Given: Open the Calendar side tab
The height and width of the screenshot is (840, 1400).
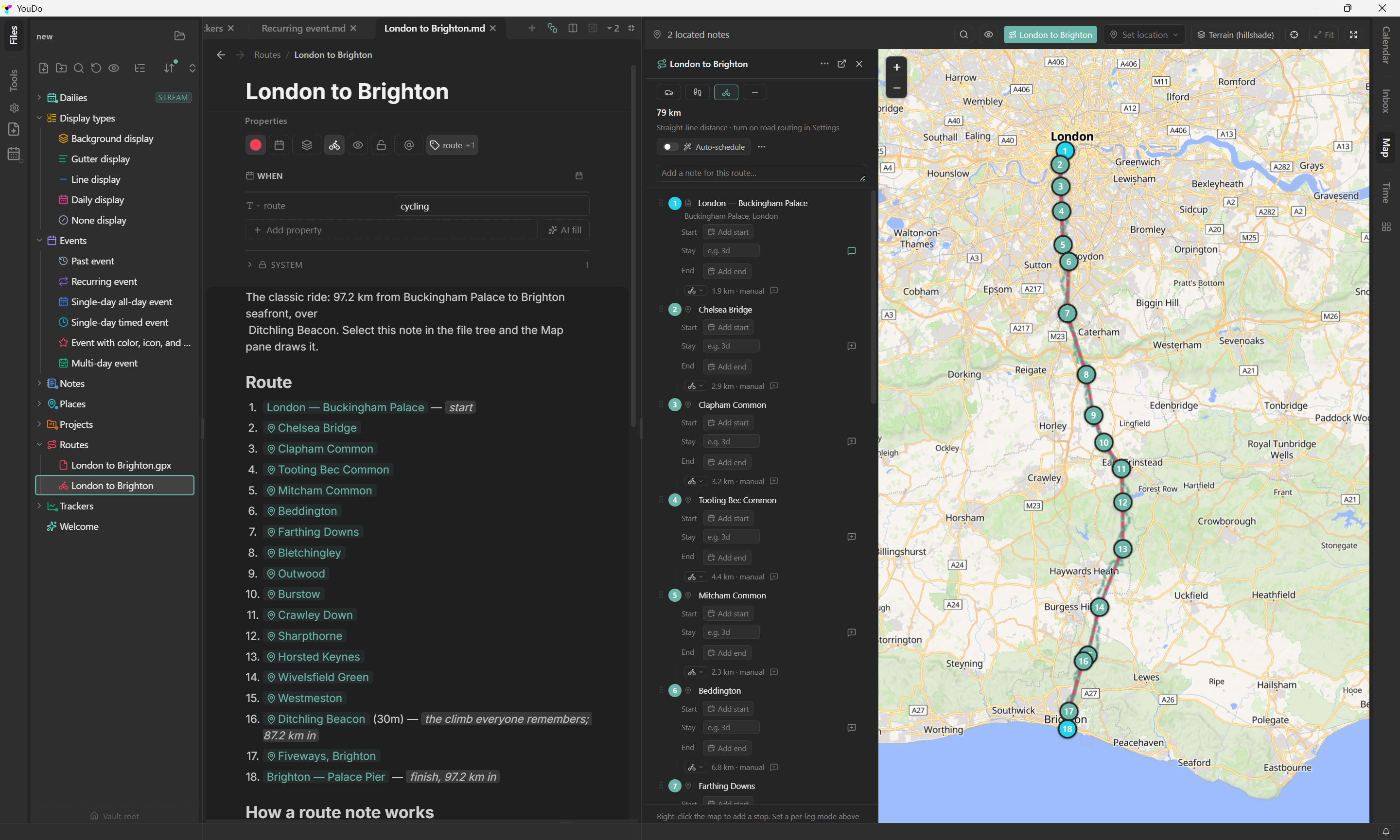Looking at the screenshot, I should point(1386,45).
